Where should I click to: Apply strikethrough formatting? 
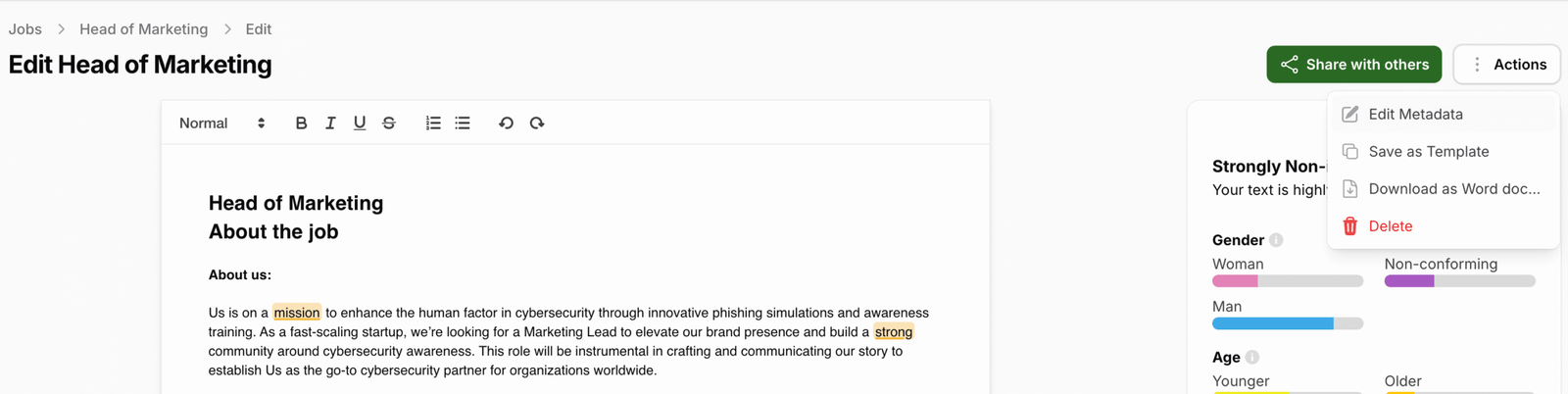click(x=389, y=123)
